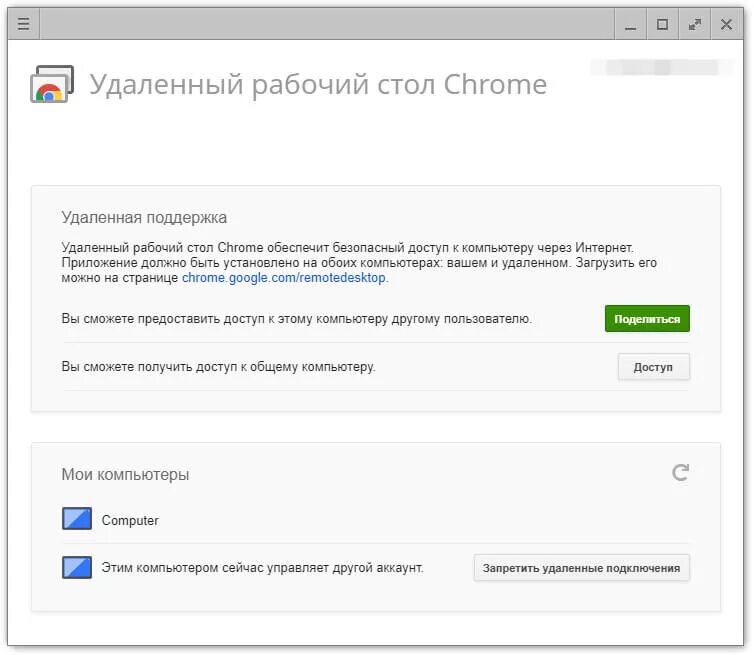
Task: Click text 'Этим компьютером сейчас управляет другой аккаунт.'
Action: pyautogui.click(x=263, y=568)
